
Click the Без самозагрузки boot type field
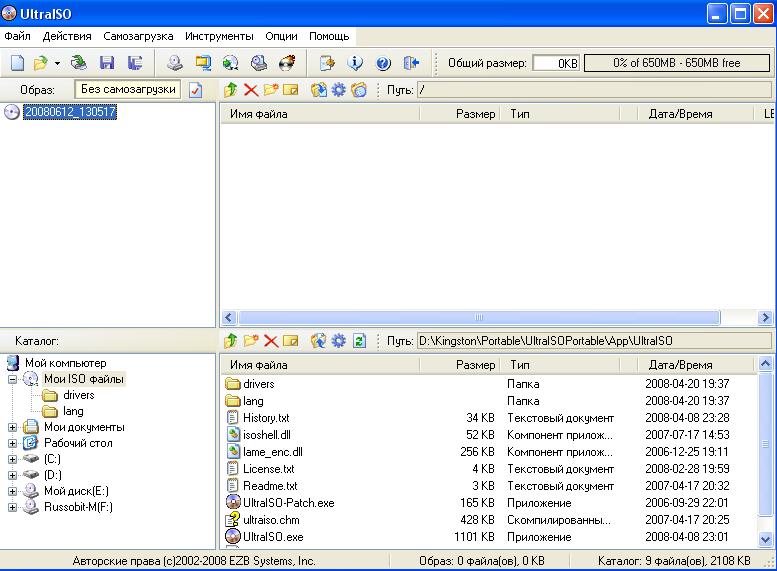click(x=128, y=90)
